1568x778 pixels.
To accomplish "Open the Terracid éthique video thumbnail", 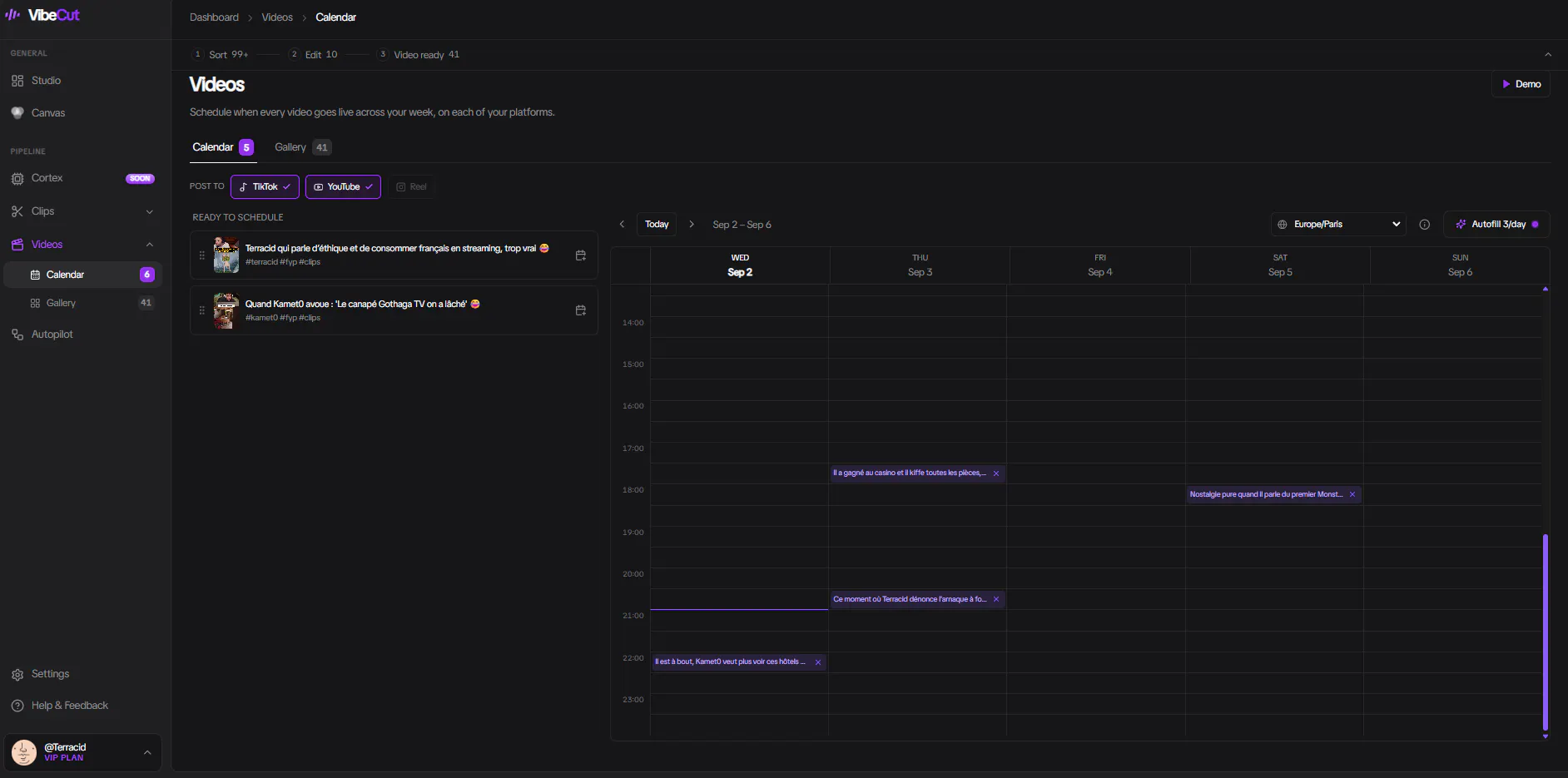I will [x=226, y=255].
